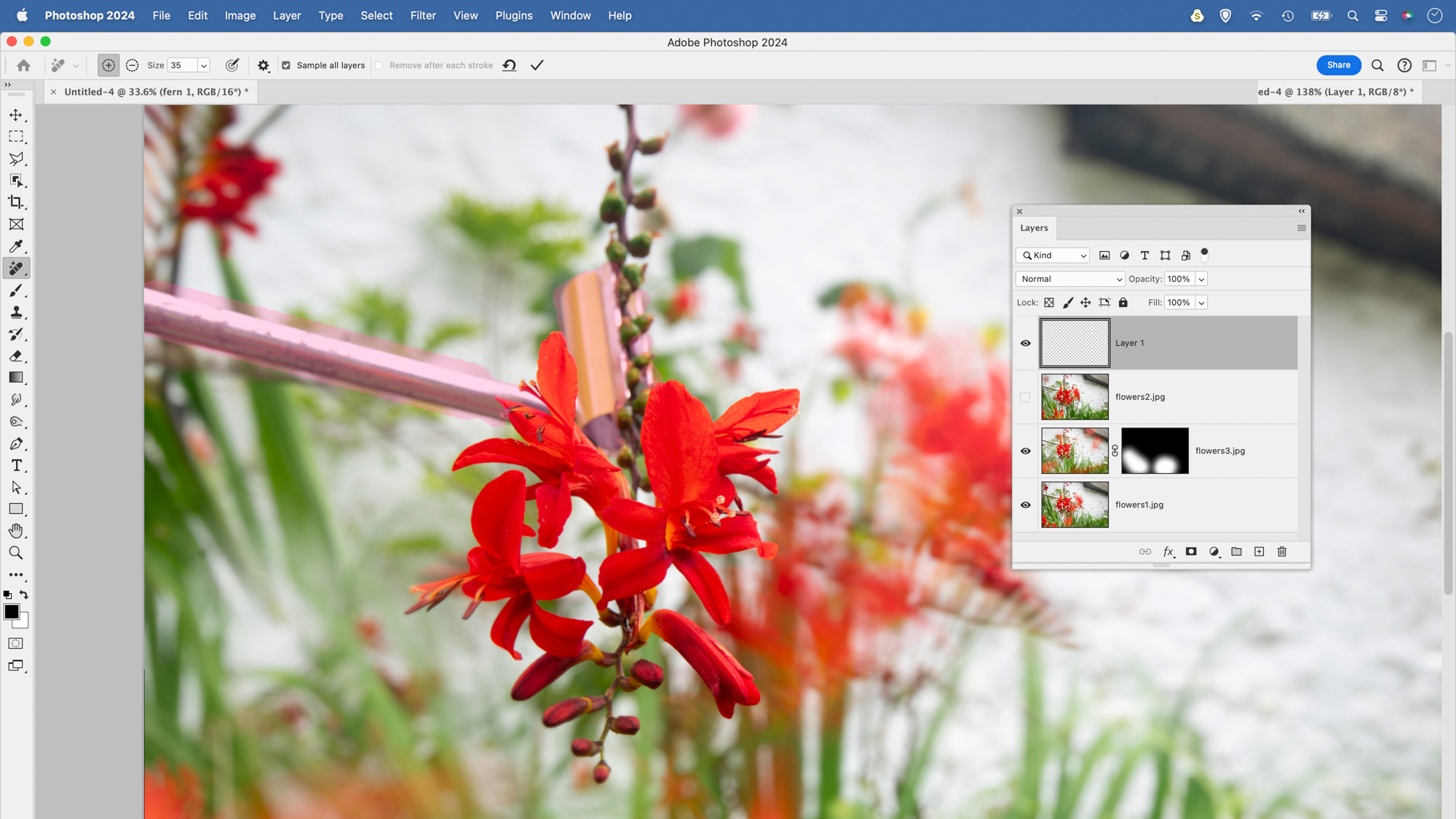Select the Zoom tool

click(x=16, y=553)
